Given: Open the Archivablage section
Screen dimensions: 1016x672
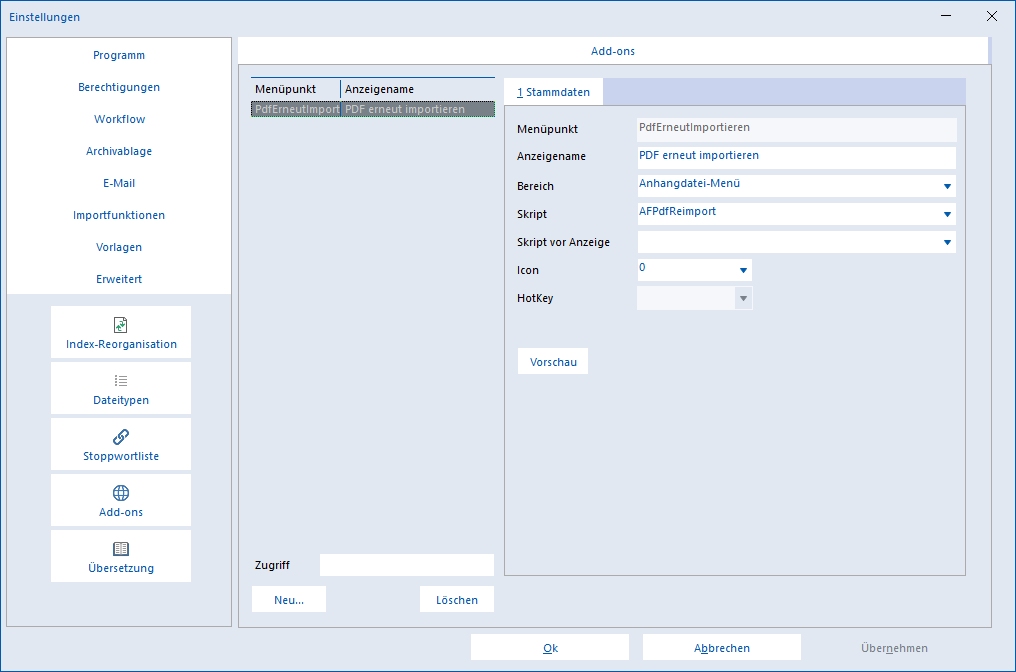Looking at the screenshot, I should (x=119, y=151).
